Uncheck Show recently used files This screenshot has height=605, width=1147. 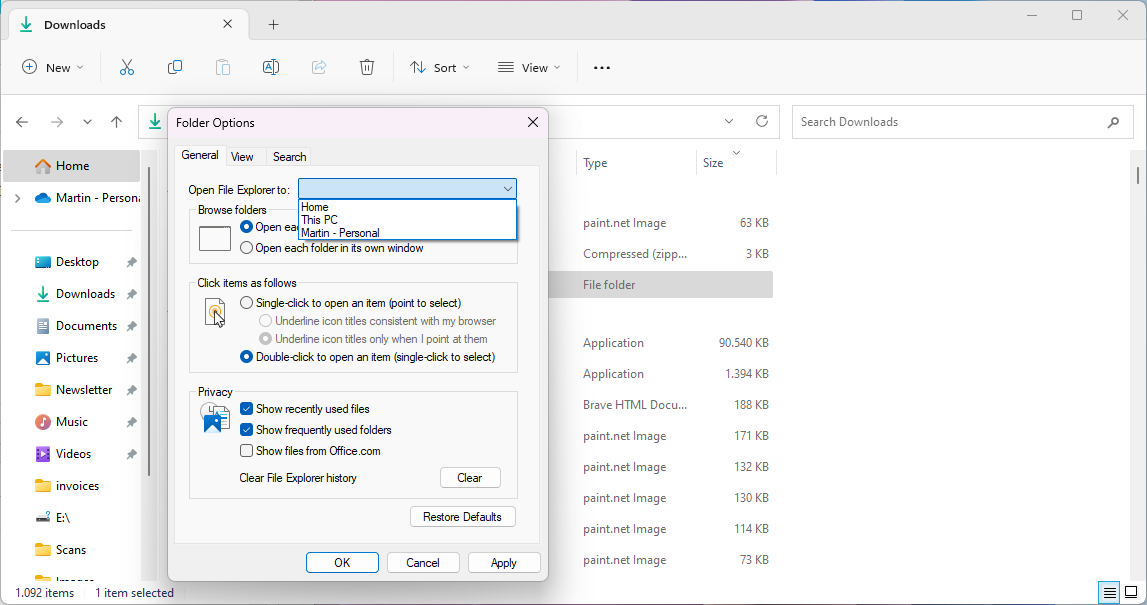(246, 408)
